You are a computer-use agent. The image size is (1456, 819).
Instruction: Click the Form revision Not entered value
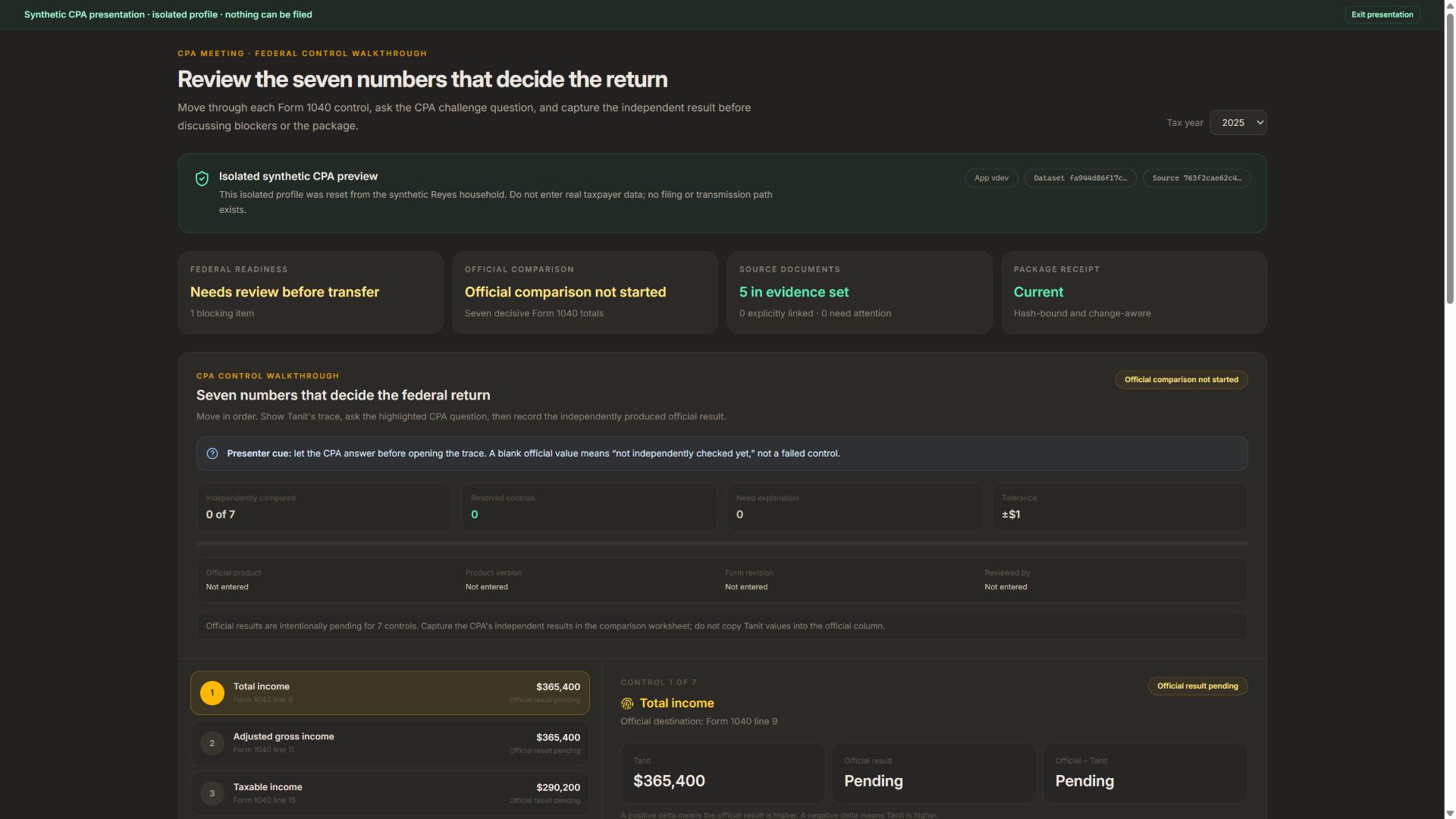tap(746, 587)
